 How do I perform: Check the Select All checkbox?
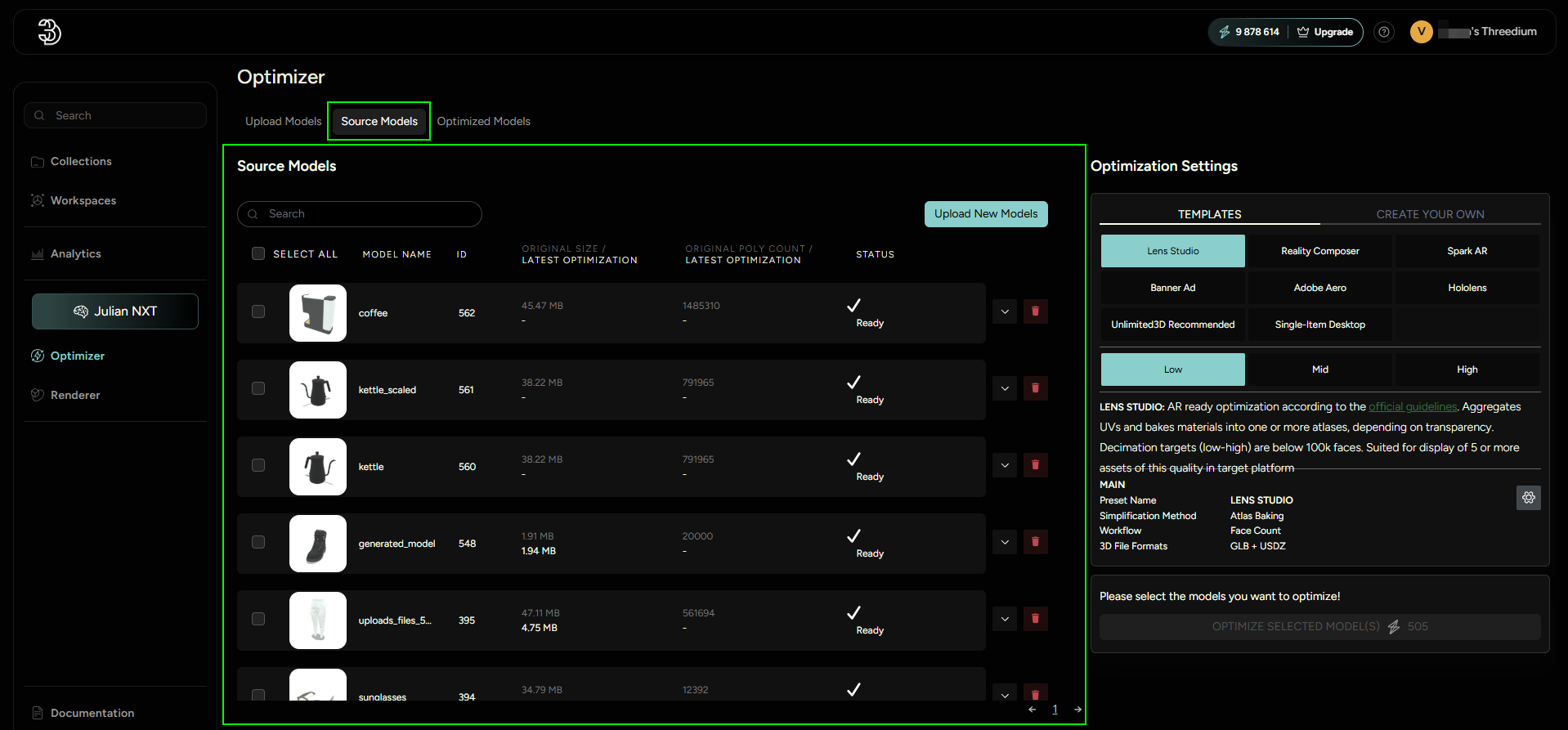click(x=258, y=253)
